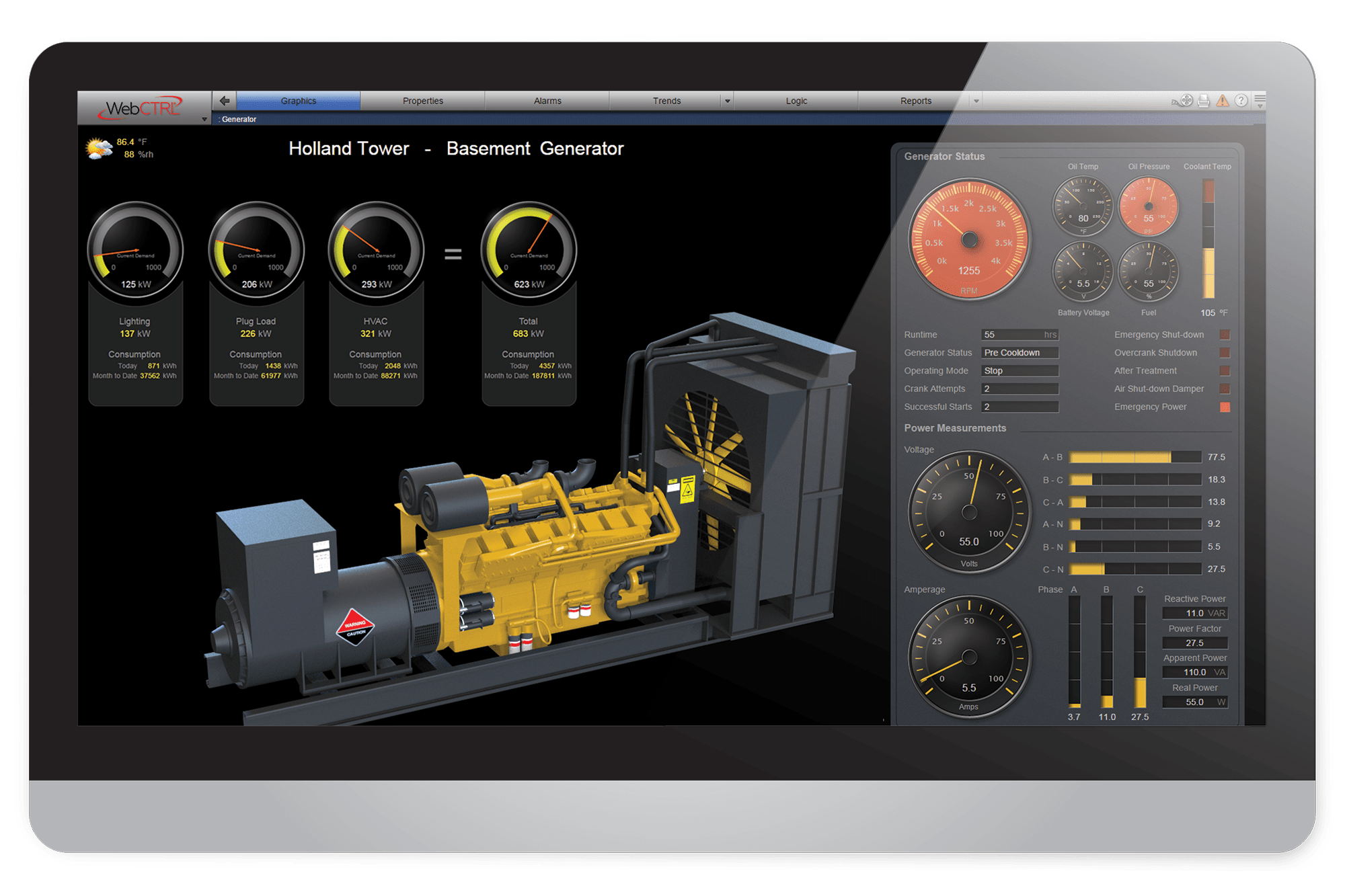Image resolution: width=1345 pixels, height=896 pixels.
Task: Click the Total 623 kW demand gauge
Action: (x=529, y=250)
